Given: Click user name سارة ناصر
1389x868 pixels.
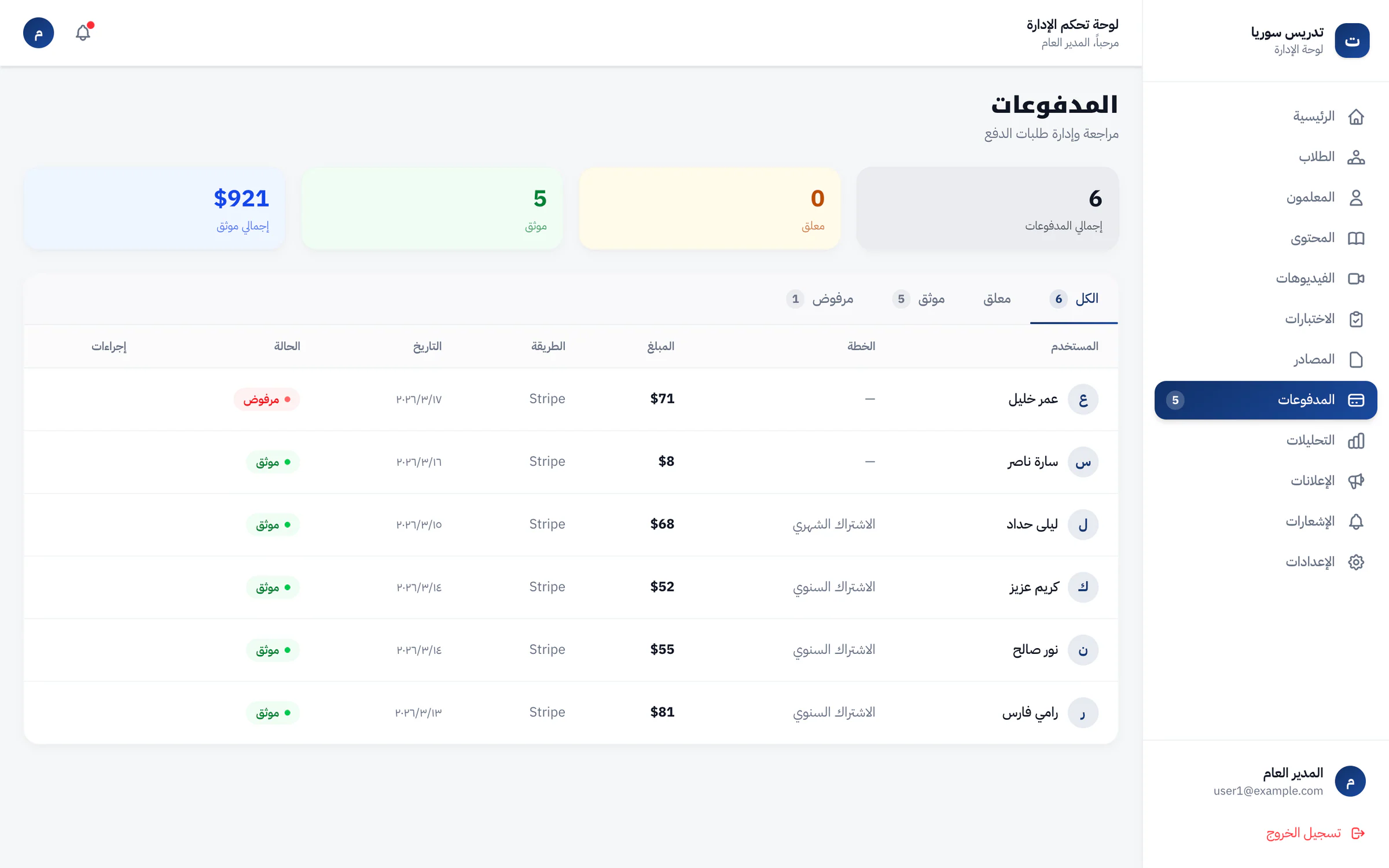Looking at the screenshot, I should pyautogui.click(x=1032, y=462).
